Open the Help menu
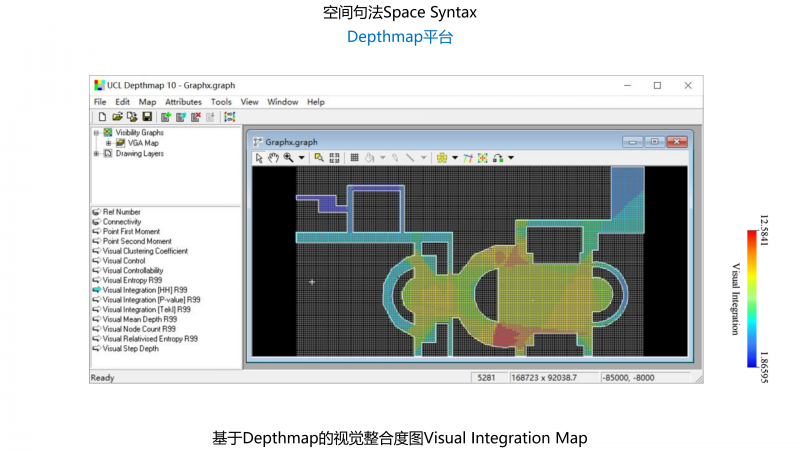This screenshot has height=450, width=800. point(316,102)
